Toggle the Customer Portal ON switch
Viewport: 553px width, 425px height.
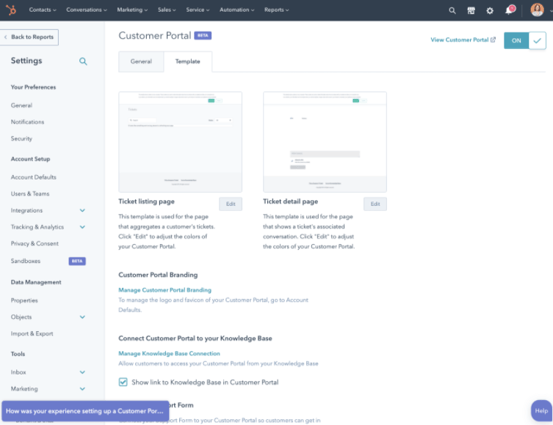[x=525, y=40]
